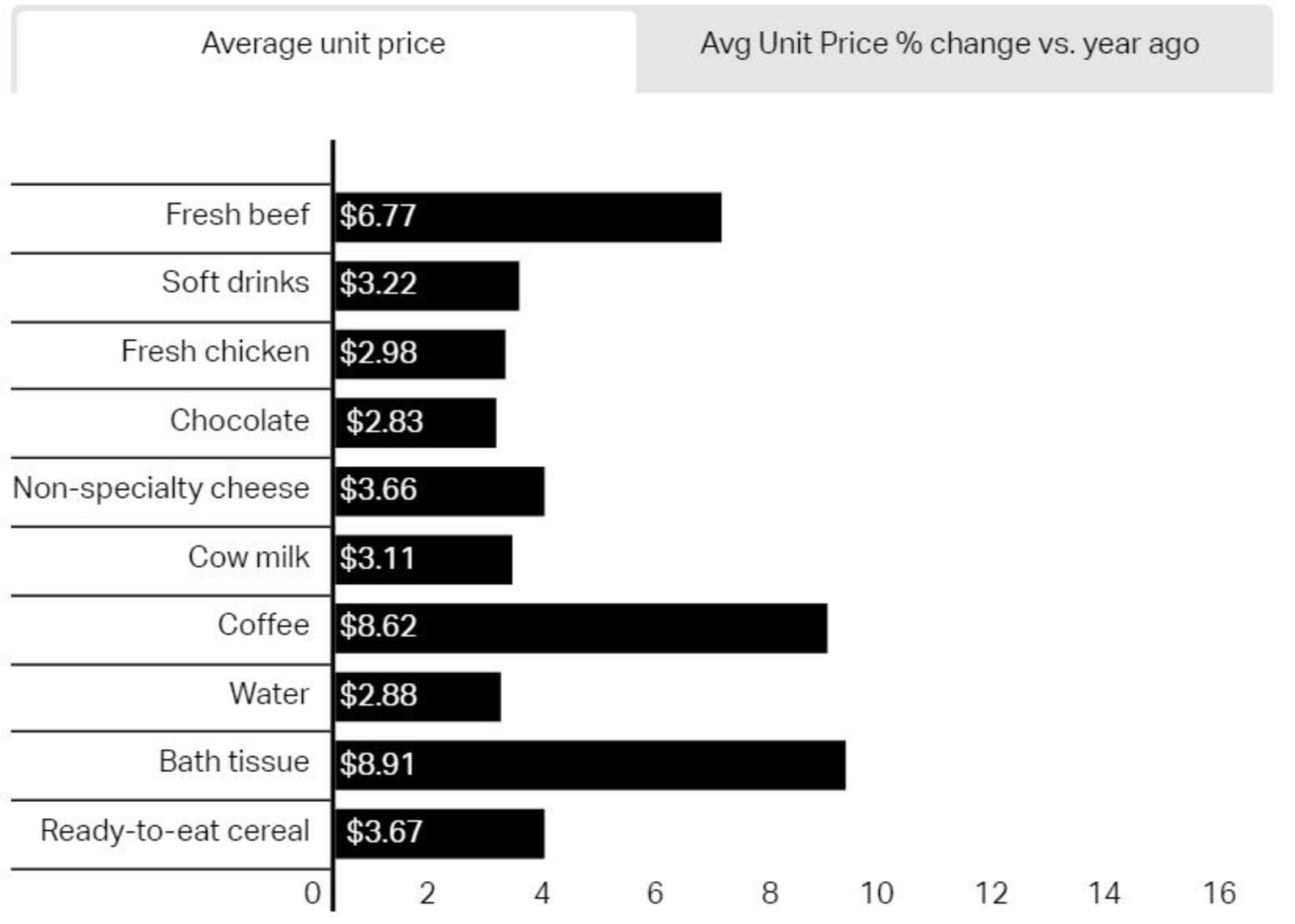Click the Fresh beef category label
1295x924 pixels.
coord(239,214)
